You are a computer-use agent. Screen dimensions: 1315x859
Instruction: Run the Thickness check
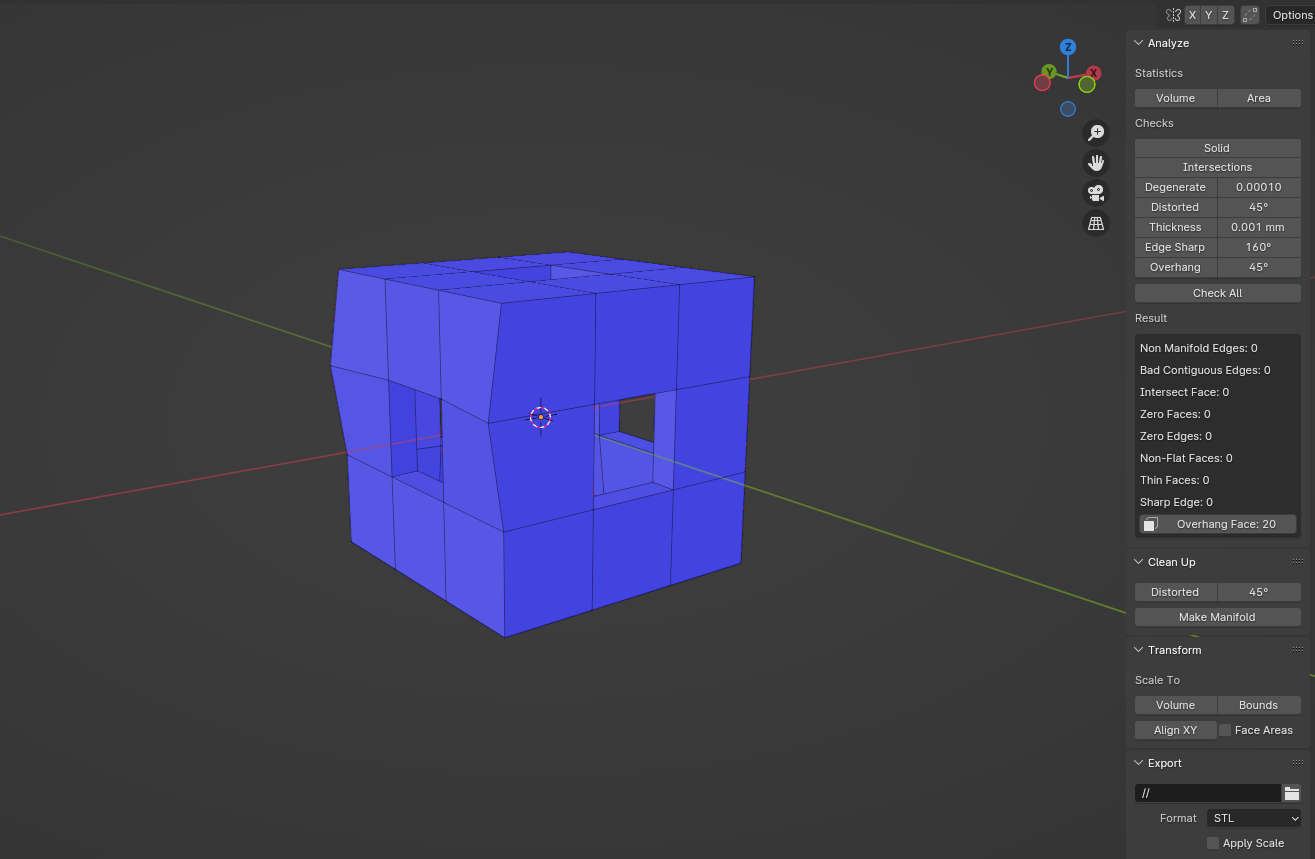(1176, 227)
